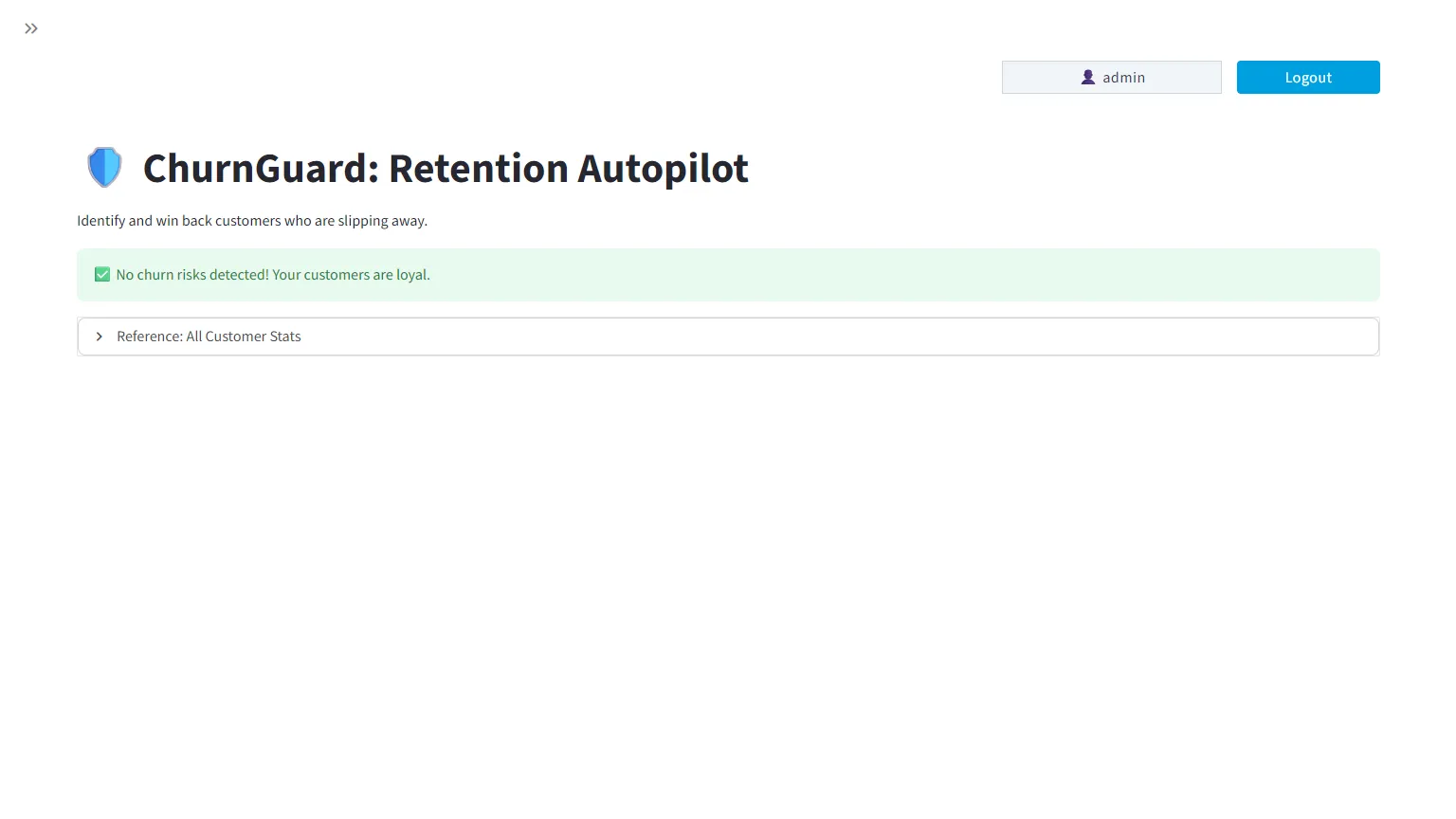Click the admin user silhouette icon

(1088, 78)
